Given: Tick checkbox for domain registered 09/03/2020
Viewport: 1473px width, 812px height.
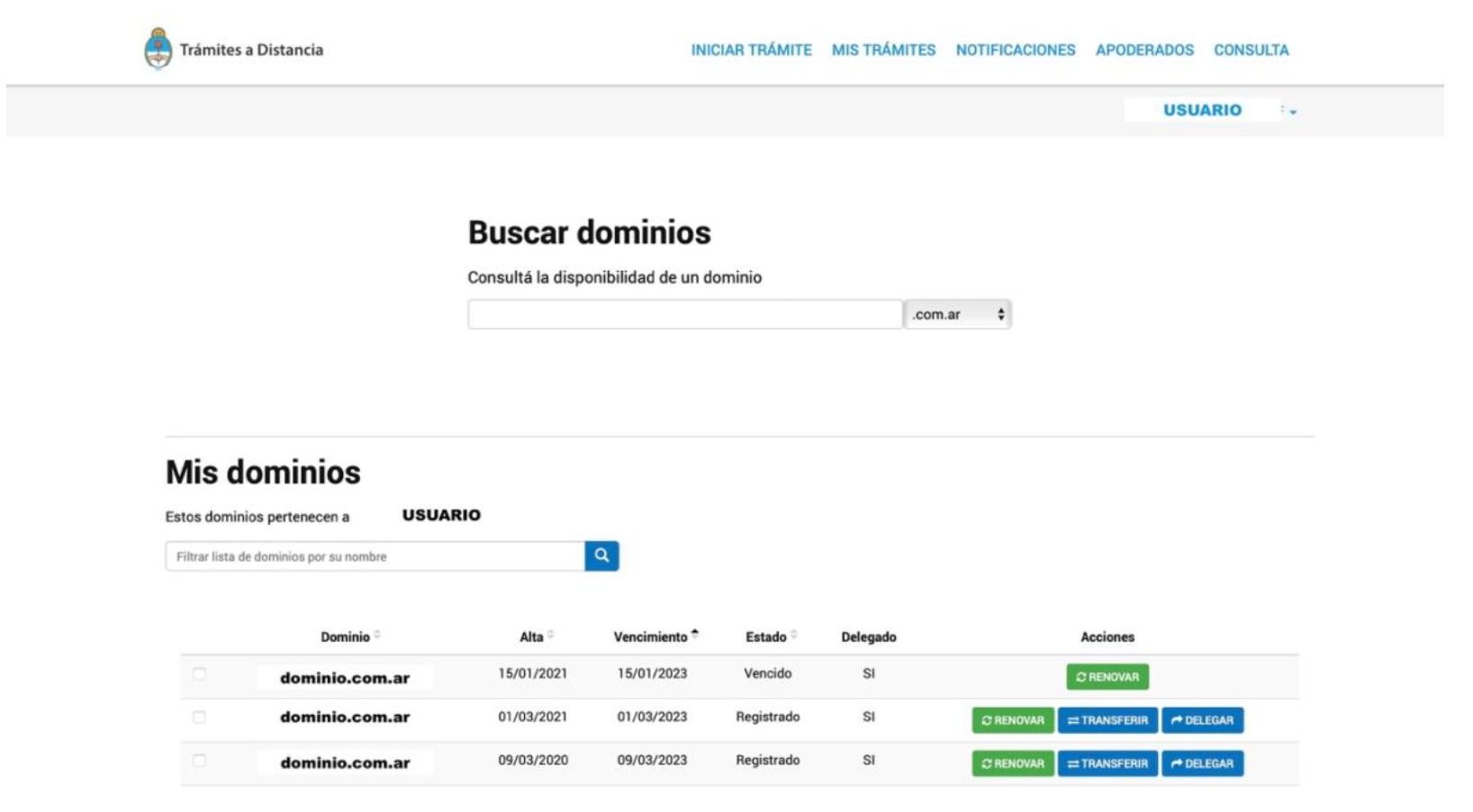Looking at the screenshot, I should point(199,761).
